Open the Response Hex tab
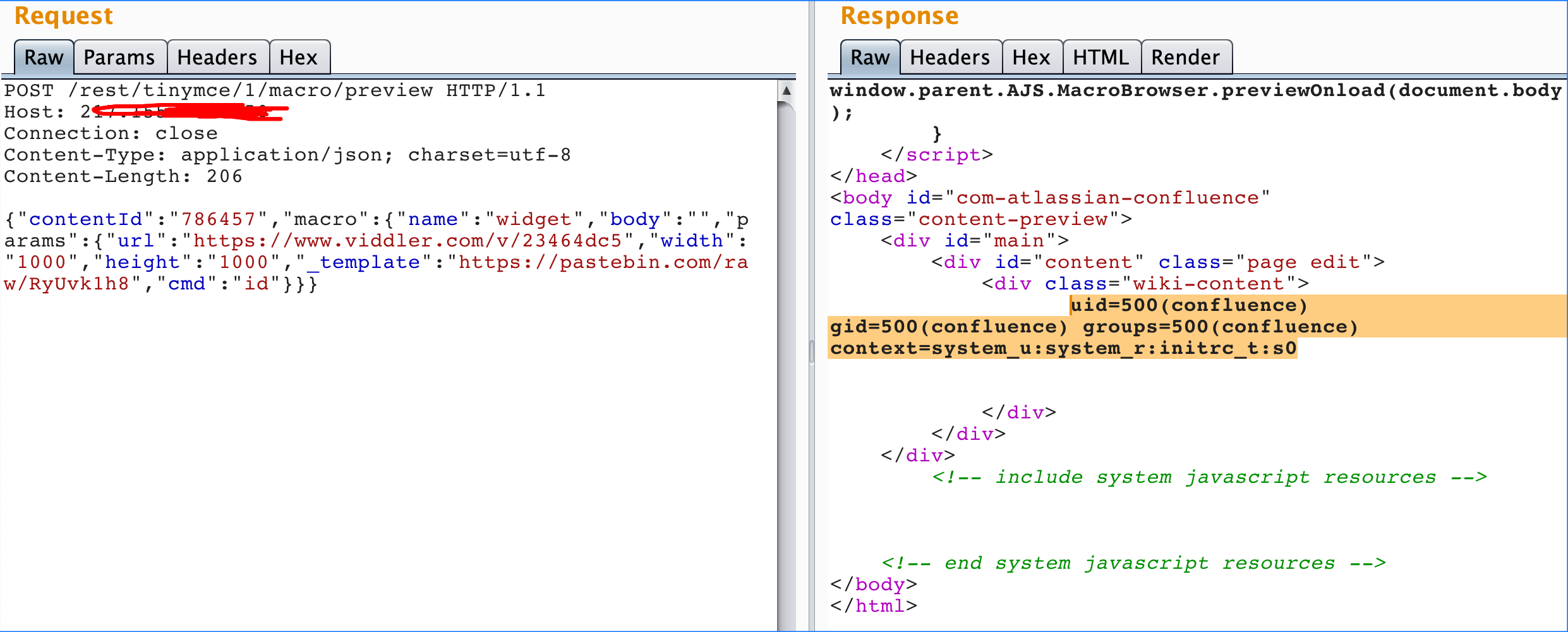The image size is (1568, 632). 1032,58
